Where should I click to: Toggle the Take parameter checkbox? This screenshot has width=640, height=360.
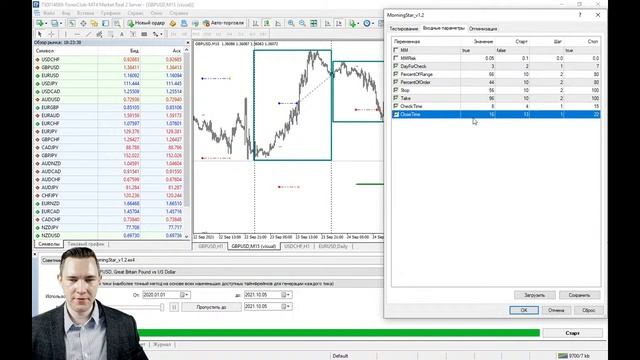[x=396, y=98]
